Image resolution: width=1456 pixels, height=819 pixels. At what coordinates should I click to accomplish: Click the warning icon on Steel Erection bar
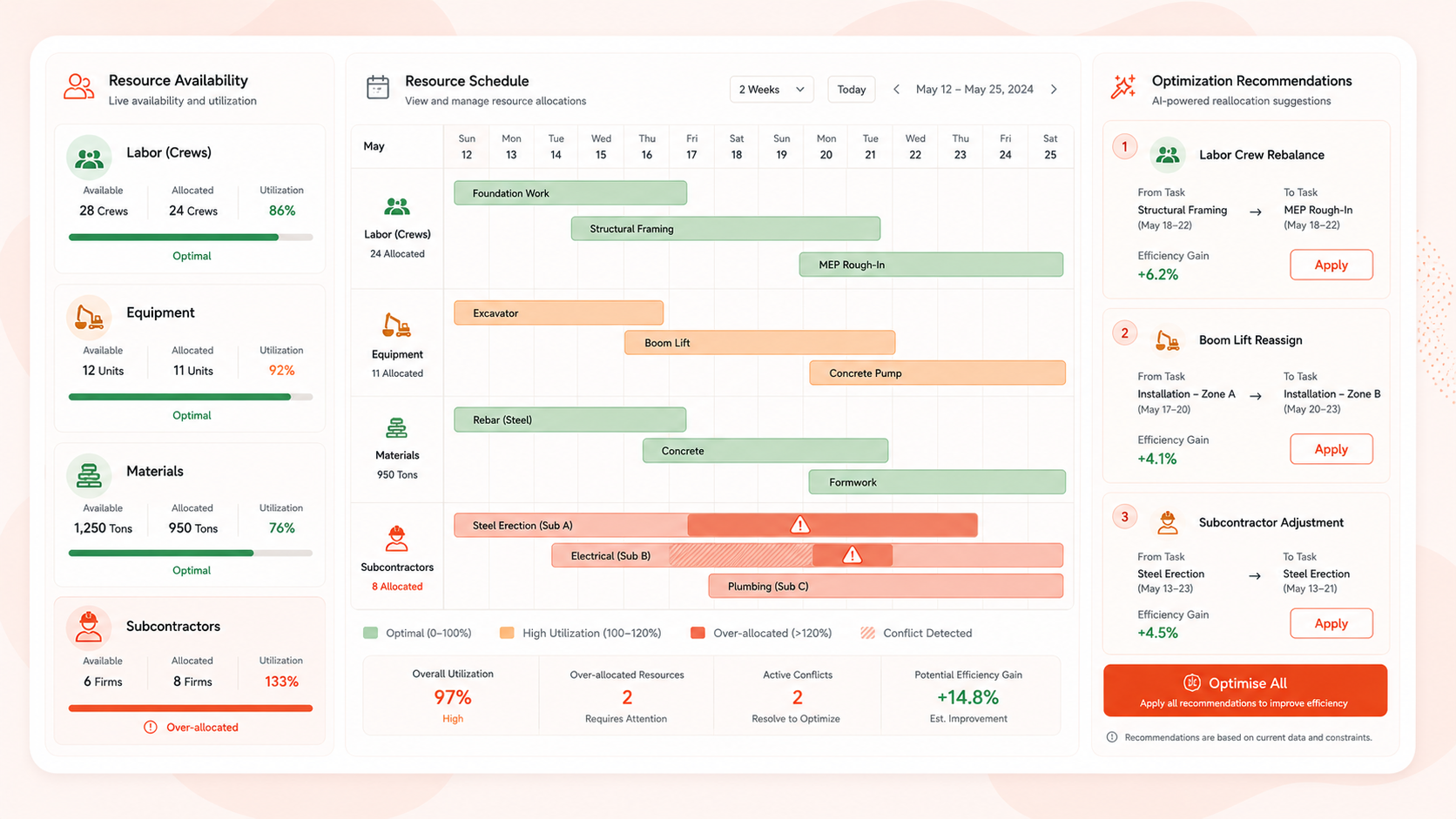click(799, 525)
